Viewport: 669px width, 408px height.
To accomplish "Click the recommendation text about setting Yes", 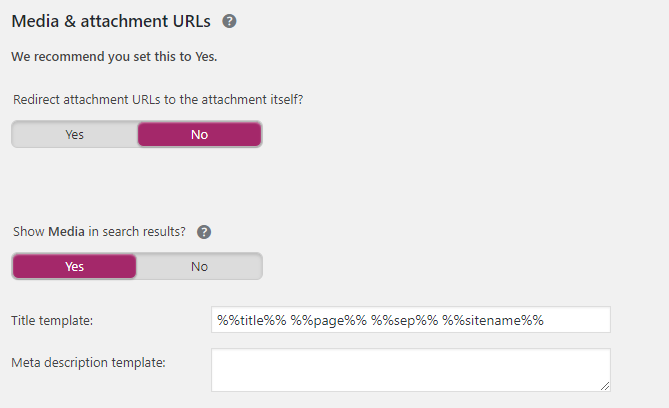I will click(114, 56).
